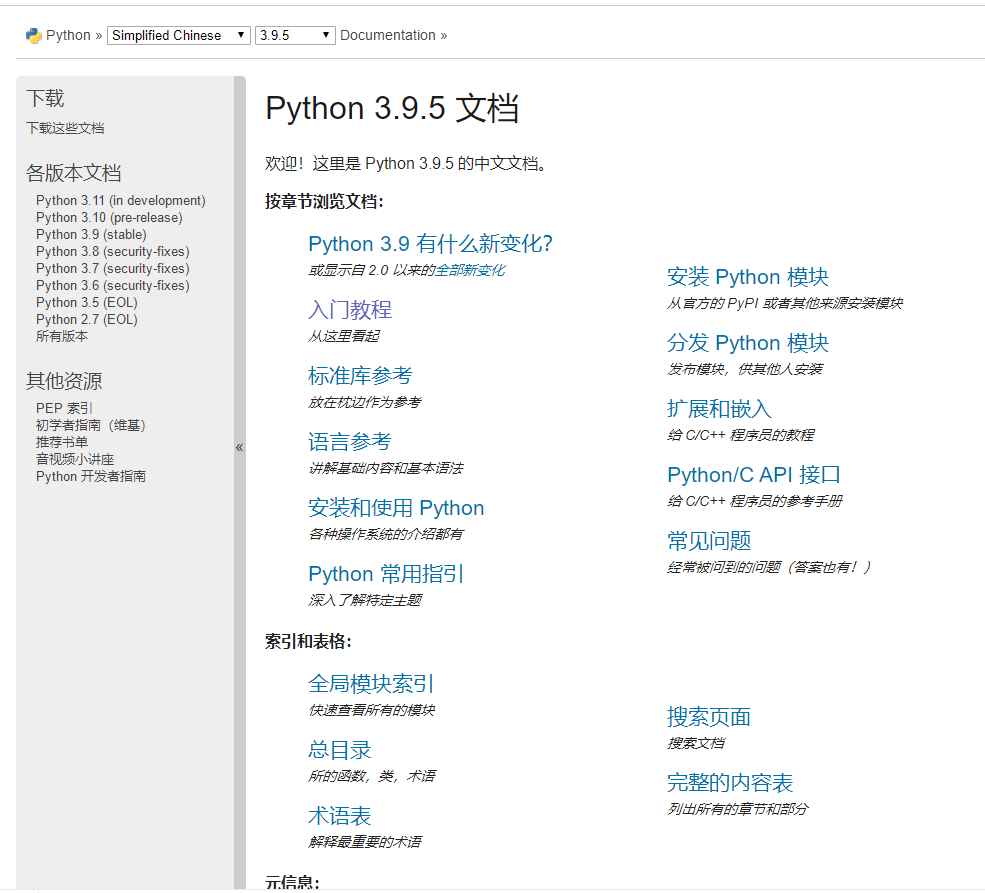Open the 完整的内容表 link

tap(730, 782)
